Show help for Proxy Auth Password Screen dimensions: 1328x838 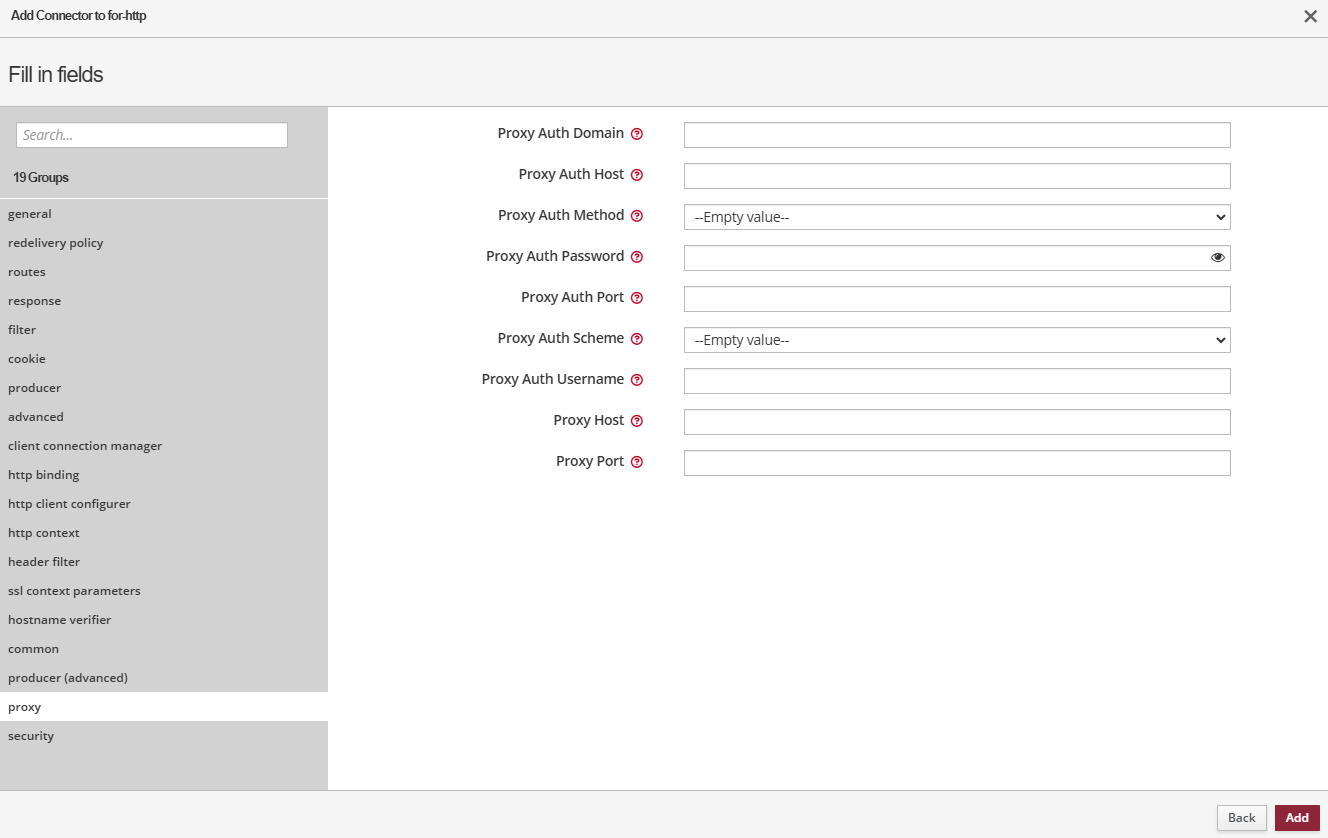click(x=637, y=257)
